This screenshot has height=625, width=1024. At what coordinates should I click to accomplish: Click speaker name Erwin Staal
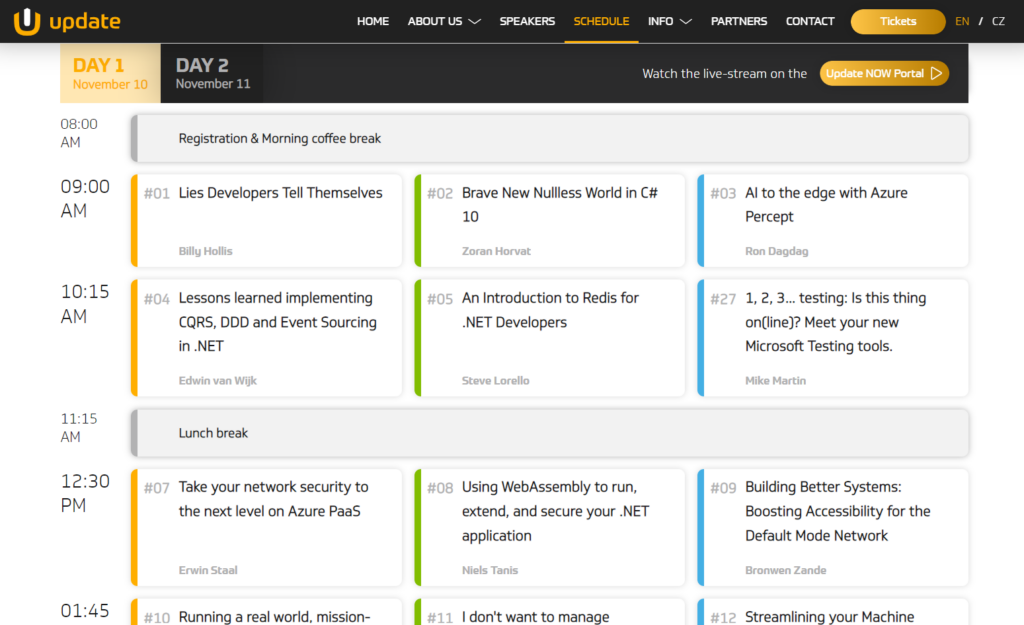pos(208,570)
